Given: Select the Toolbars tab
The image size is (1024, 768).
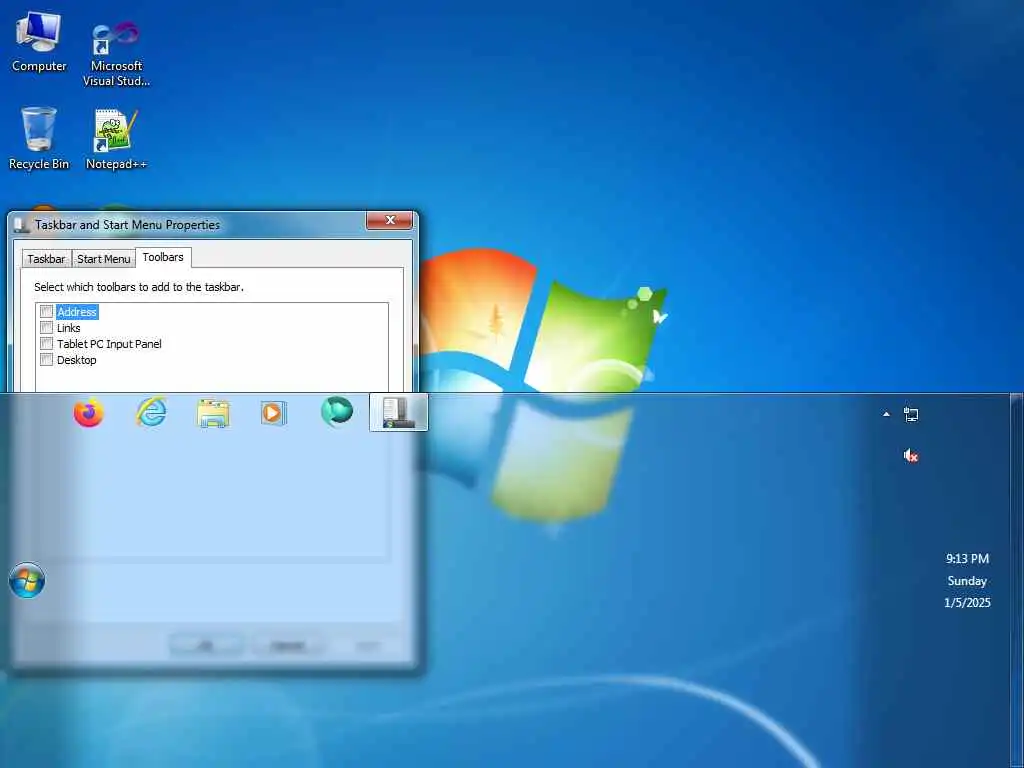Looking at the screenshot, I should 163,257.
